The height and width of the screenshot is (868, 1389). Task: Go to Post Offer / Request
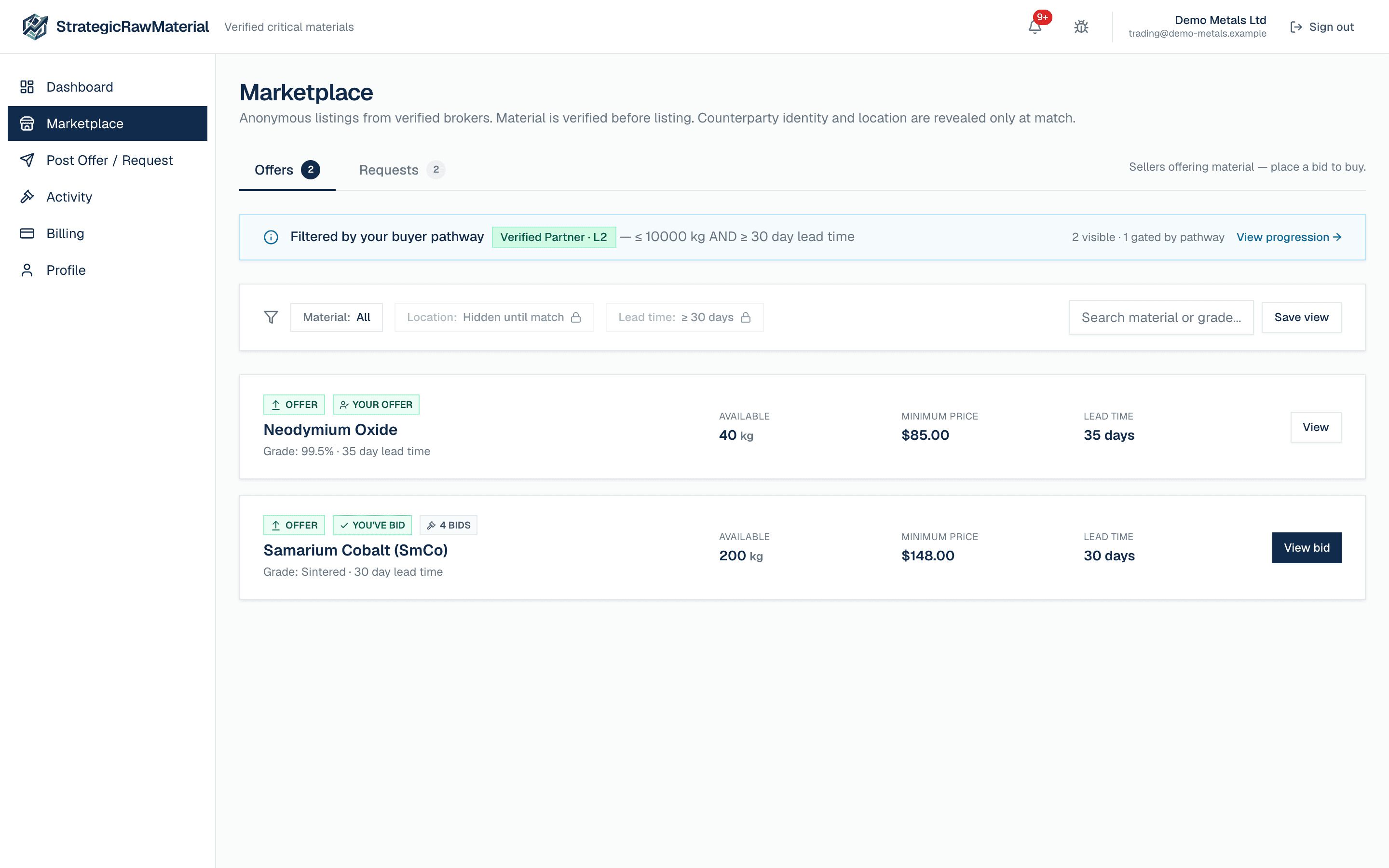pyautogui.click(x=108, y=160)
